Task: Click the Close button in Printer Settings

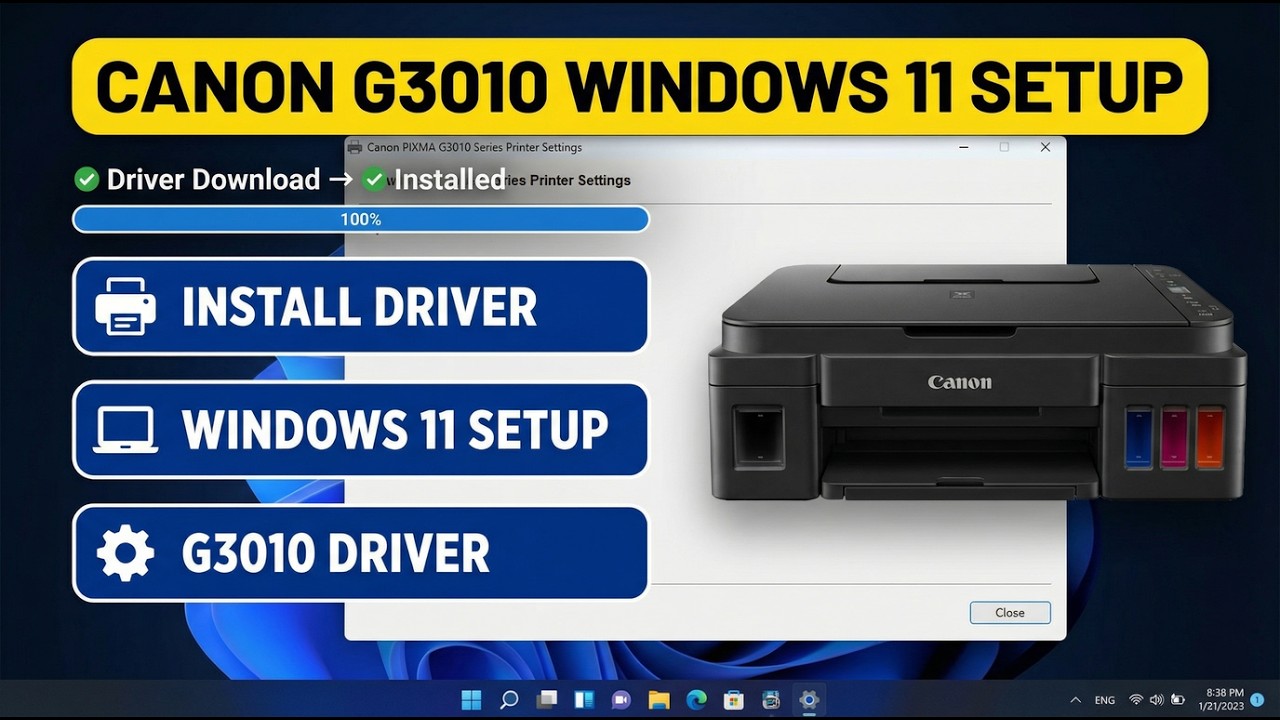Action: pos(1010,613)
